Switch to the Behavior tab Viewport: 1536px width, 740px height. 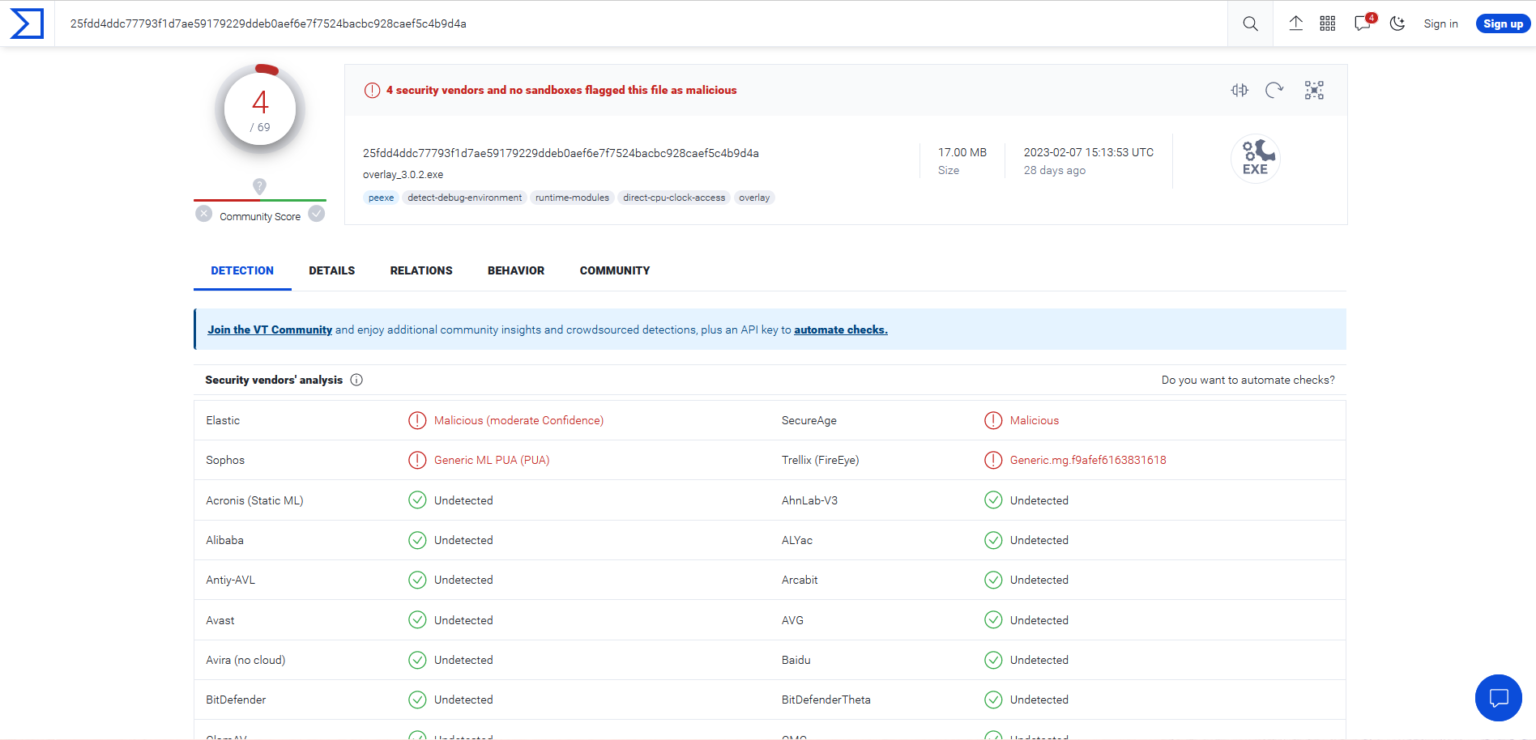516,271
